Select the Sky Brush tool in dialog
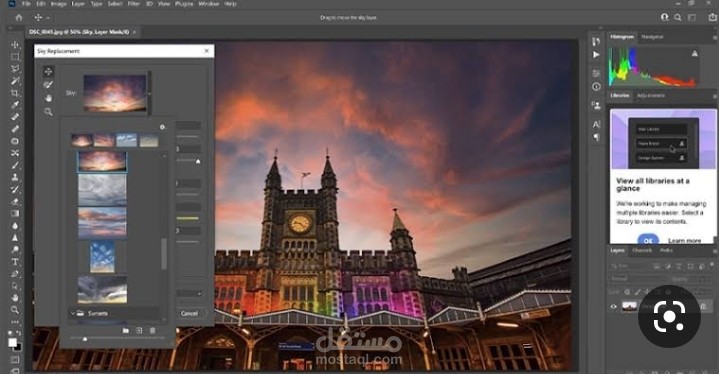This screenshot has height=374, width=719. pyautogui.click(x=48, y=85)
